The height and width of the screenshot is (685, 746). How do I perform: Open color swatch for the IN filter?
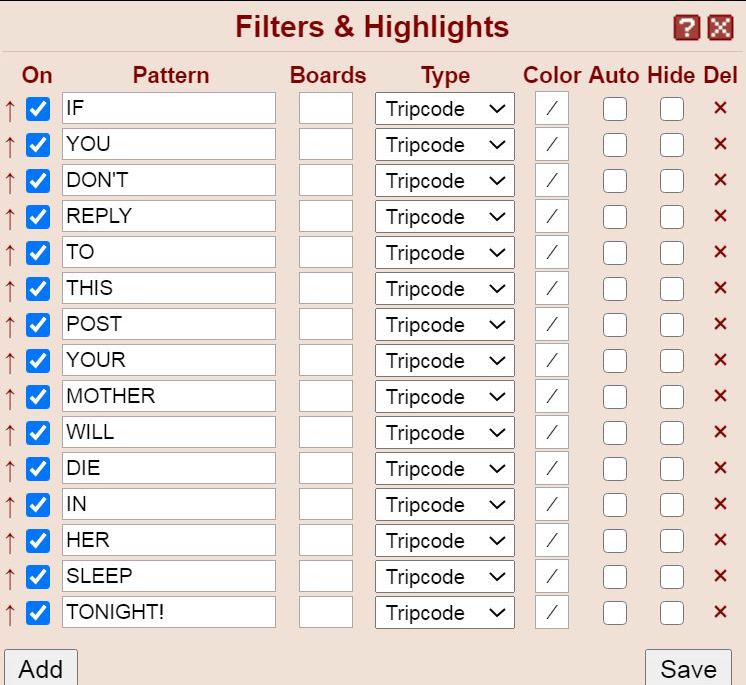[552, 504]
